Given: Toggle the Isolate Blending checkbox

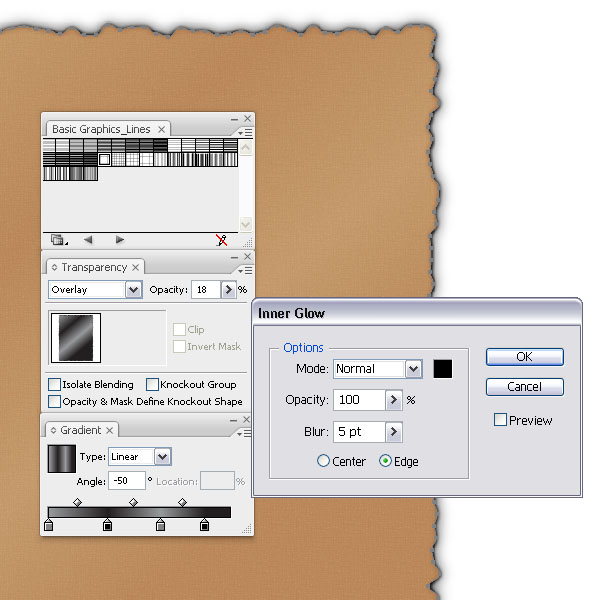Looking at the screenshot, I should point(54,384).
